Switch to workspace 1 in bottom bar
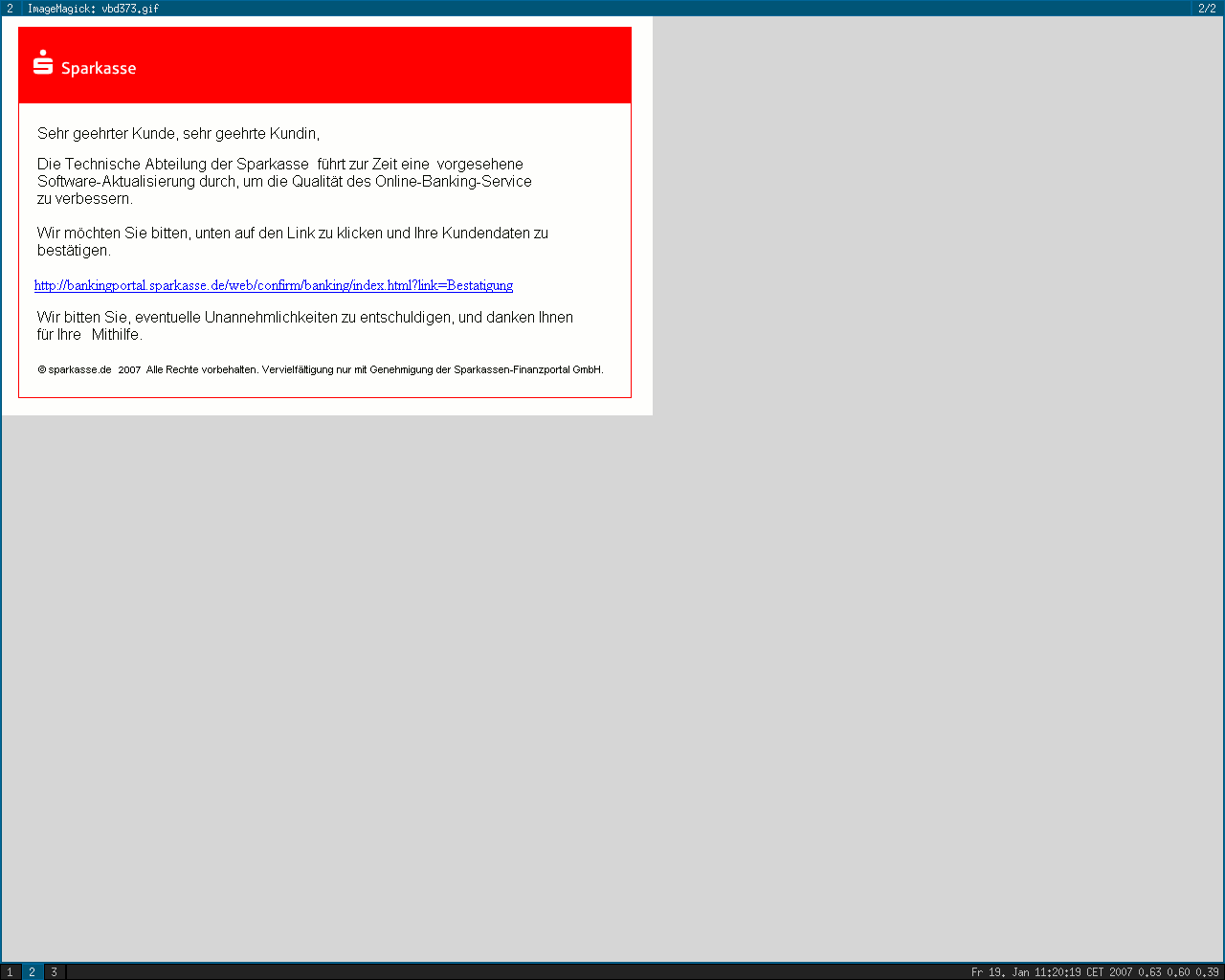The height and width of the screenshot is (980, 1225). [x=11, y=972]
